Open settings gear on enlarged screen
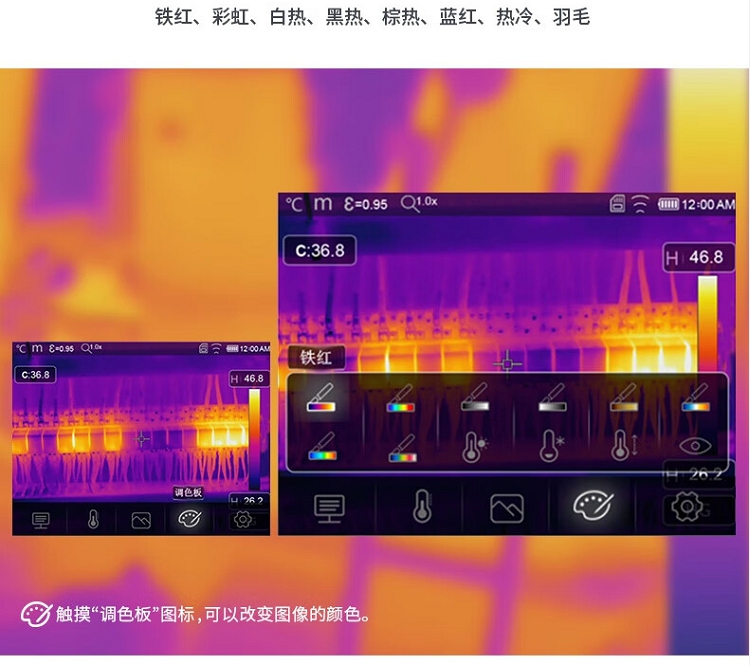750x665 pixels. point(686,507)
